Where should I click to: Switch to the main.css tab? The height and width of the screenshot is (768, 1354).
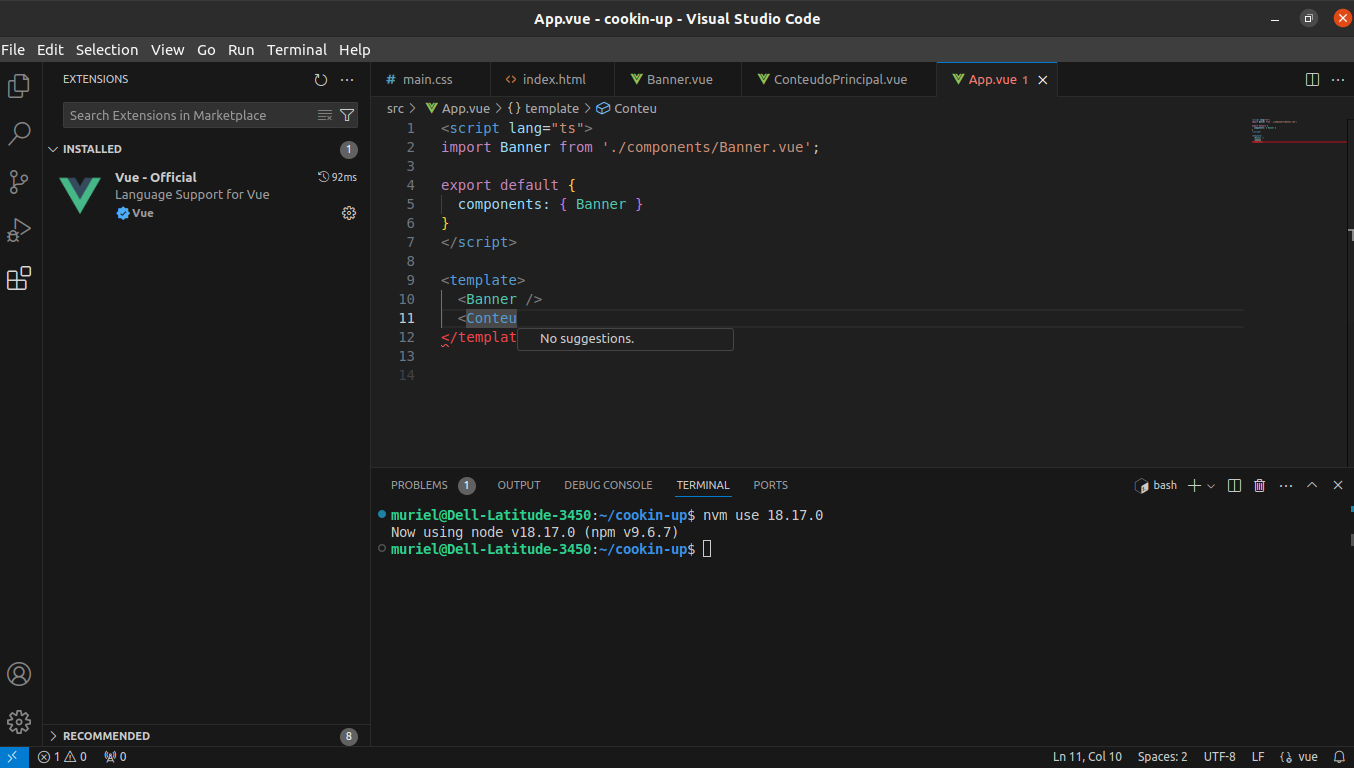[431, 80]
